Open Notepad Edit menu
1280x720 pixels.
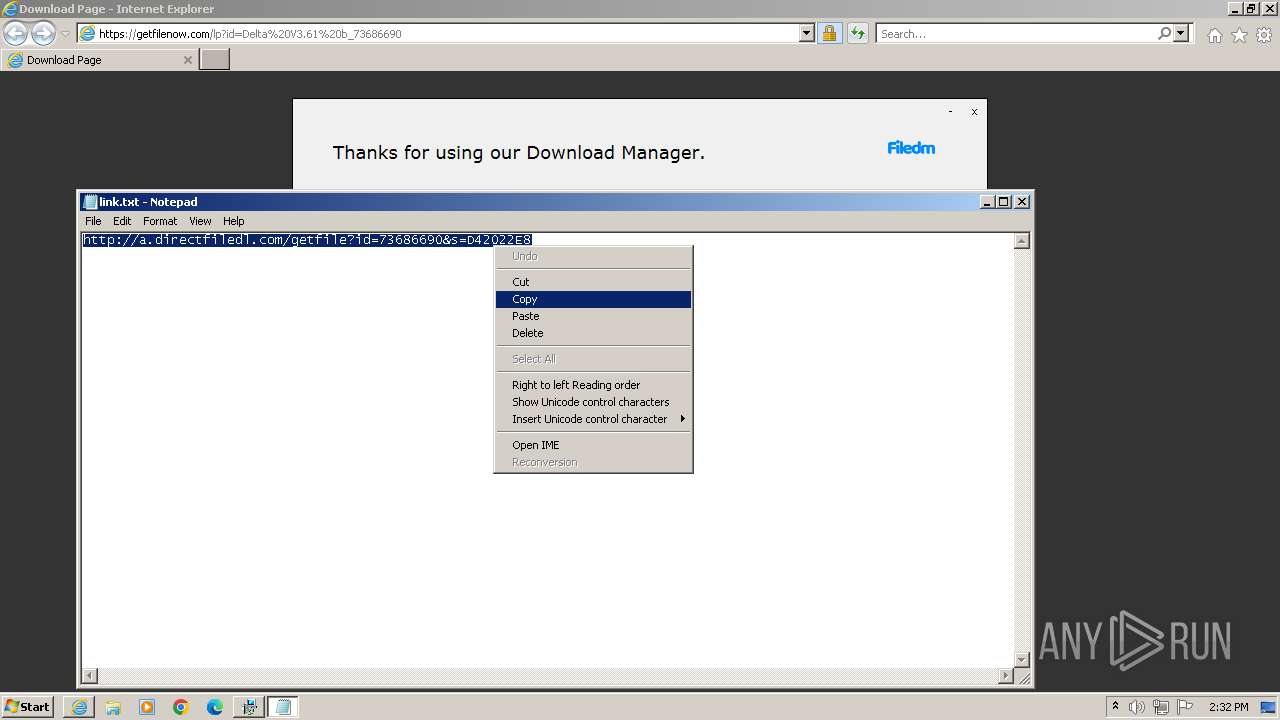(x=122, y=221)
